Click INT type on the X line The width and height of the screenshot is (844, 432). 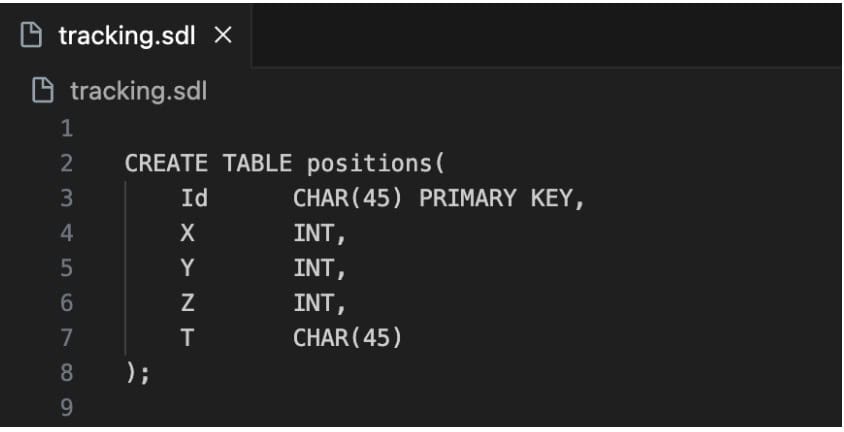(x=314, y=233)
